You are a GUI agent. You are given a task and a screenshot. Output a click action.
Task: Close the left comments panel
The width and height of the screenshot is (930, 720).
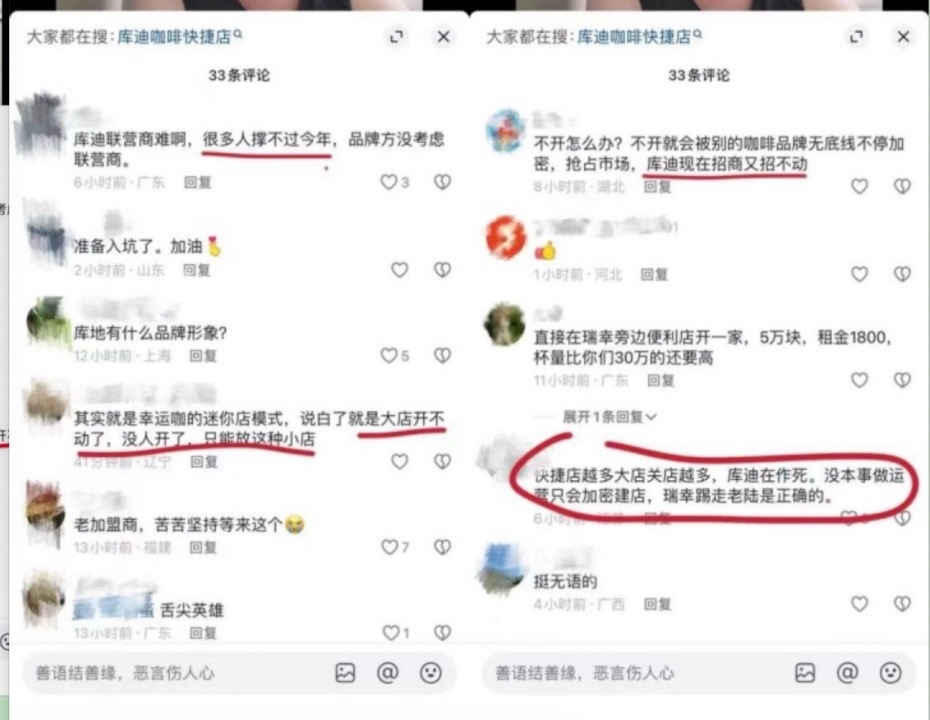coord(443,37)
